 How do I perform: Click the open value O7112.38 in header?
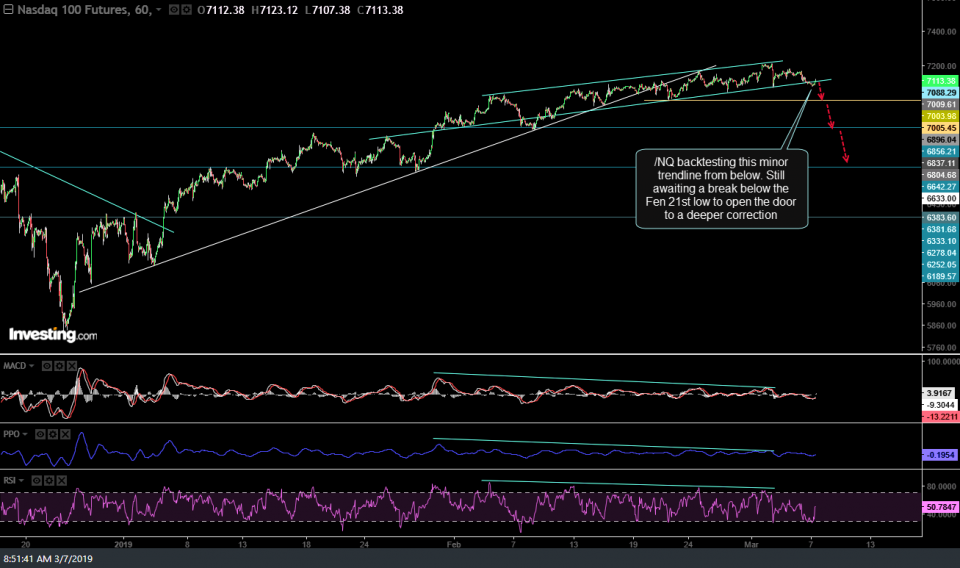click(x=221, y=10)
